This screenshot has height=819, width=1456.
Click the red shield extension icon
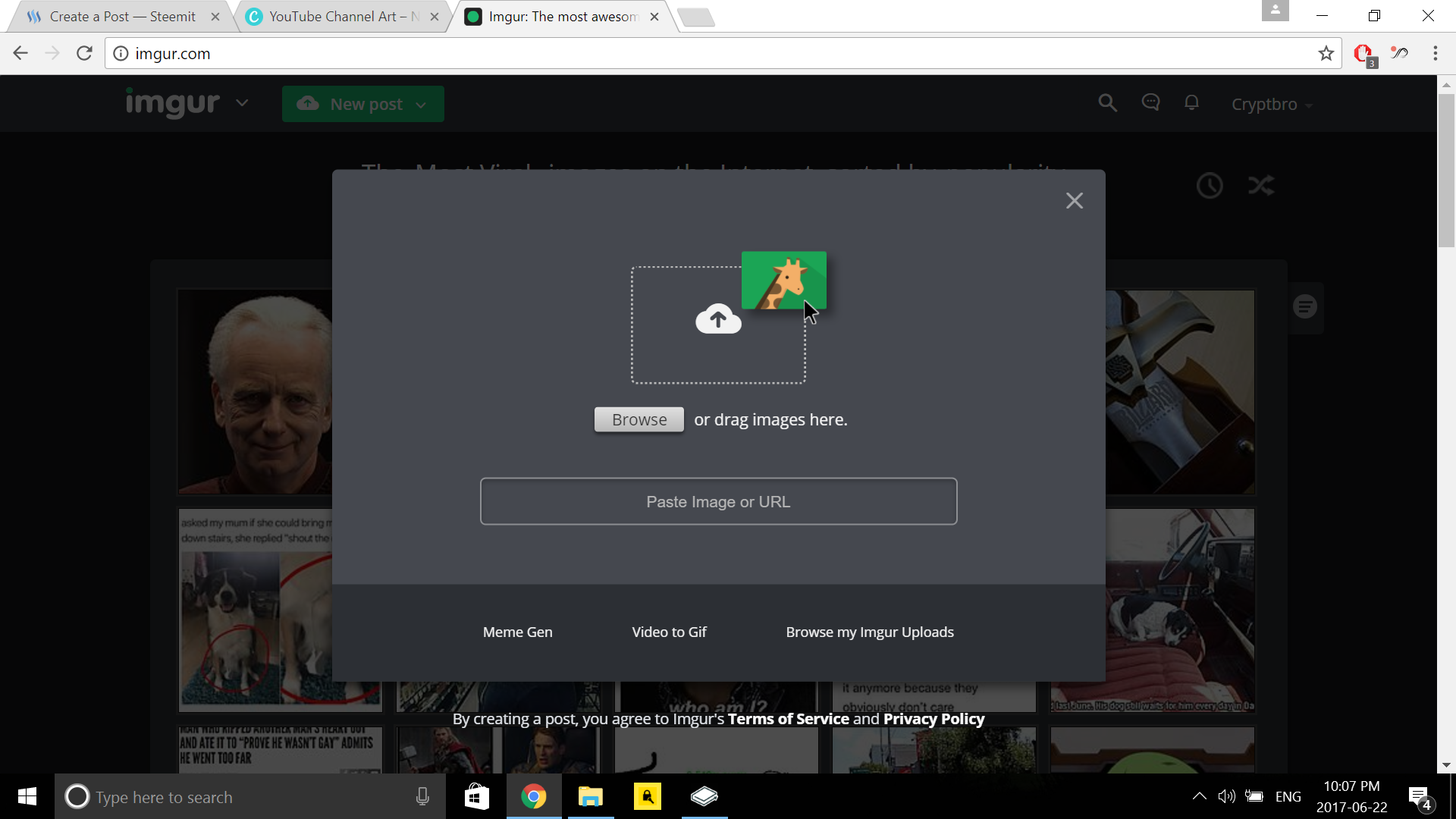pyautogui.click(x=1364, y=55)
